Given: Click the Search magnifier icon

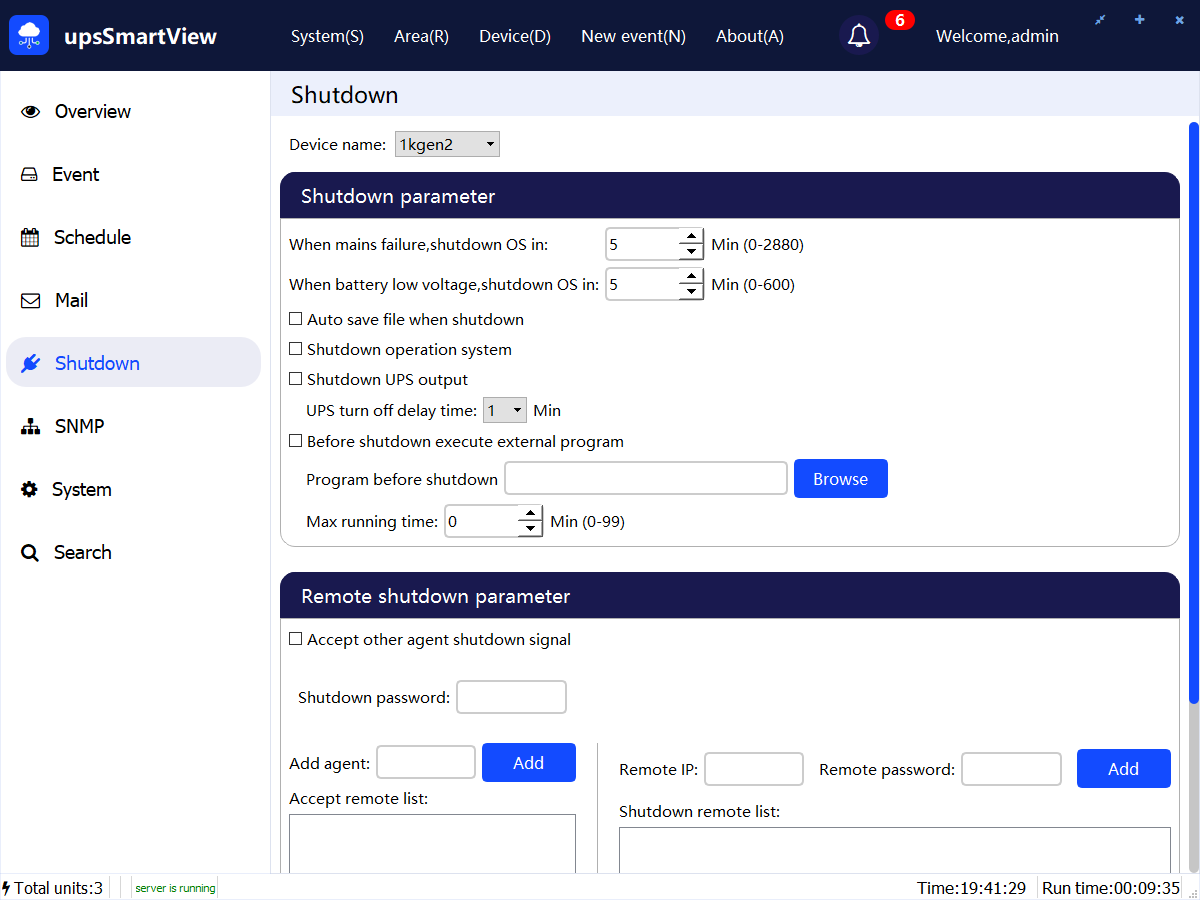Looking at the screenshot, I should [x=30, y=553].
